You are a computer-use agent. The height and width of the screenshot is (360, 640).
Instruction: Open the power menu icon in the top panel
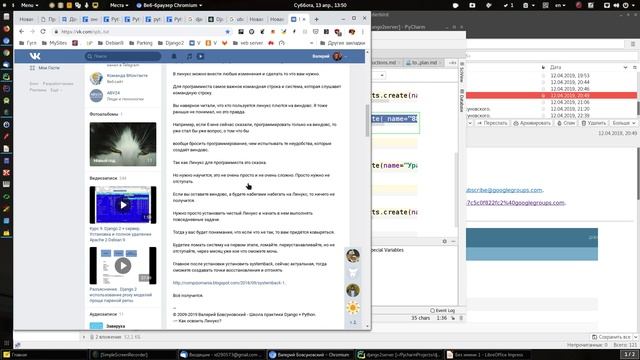point(625,5)
